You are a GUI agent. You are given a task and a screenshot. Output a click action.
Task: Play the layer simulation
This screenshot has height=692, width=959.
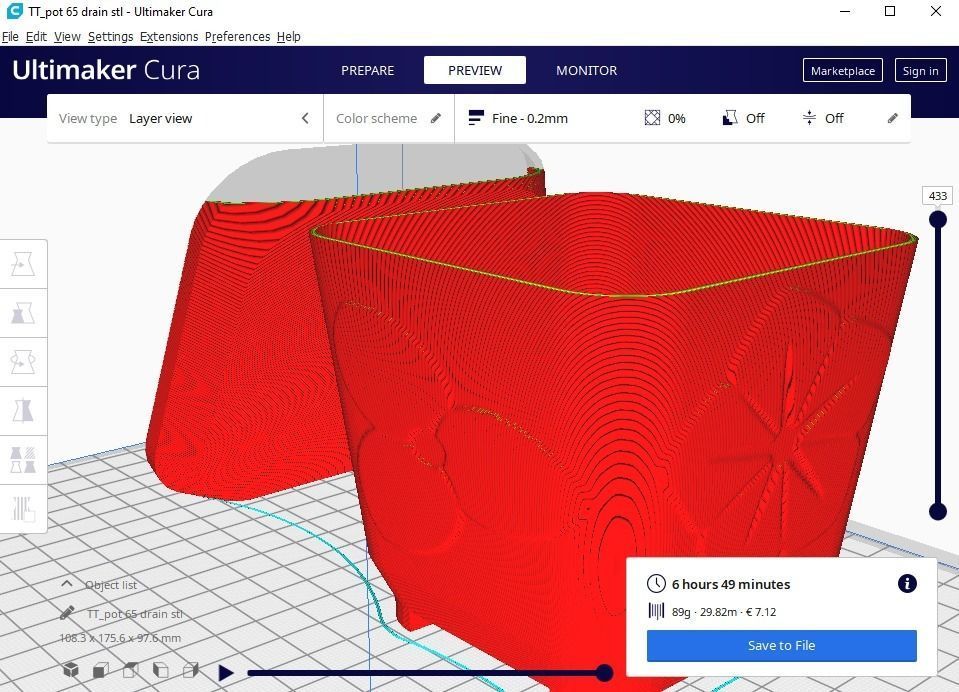(226, 672)
